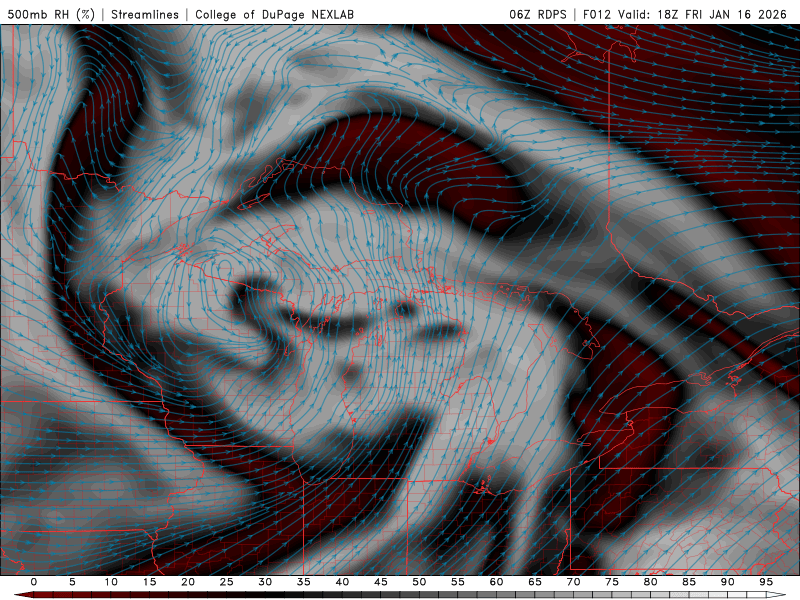The image size is (800, 600).
Task: Select the "75" value on the RH scale
Action: [x=612, y=582]
